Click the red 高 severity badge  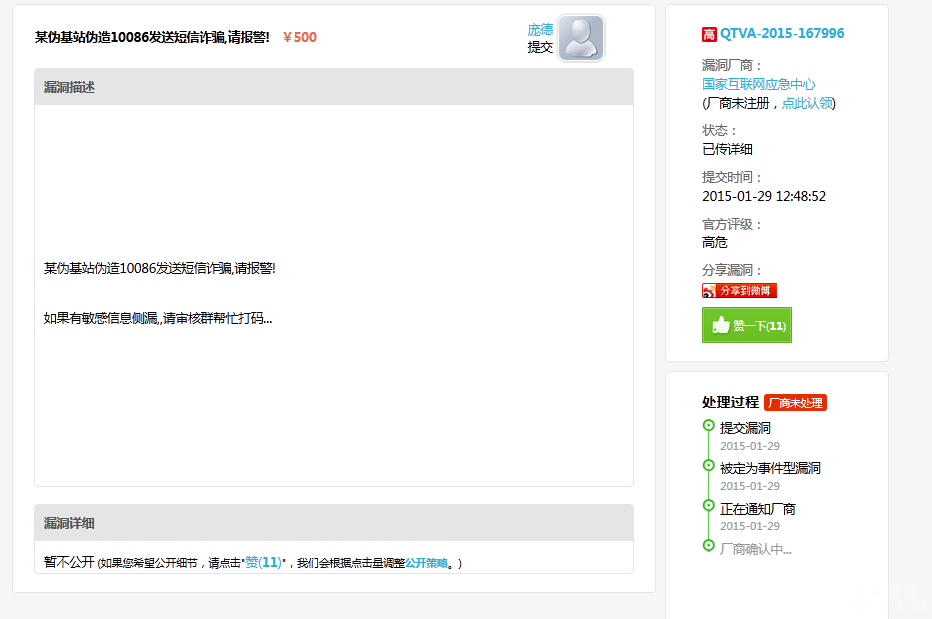coord(709,34)
